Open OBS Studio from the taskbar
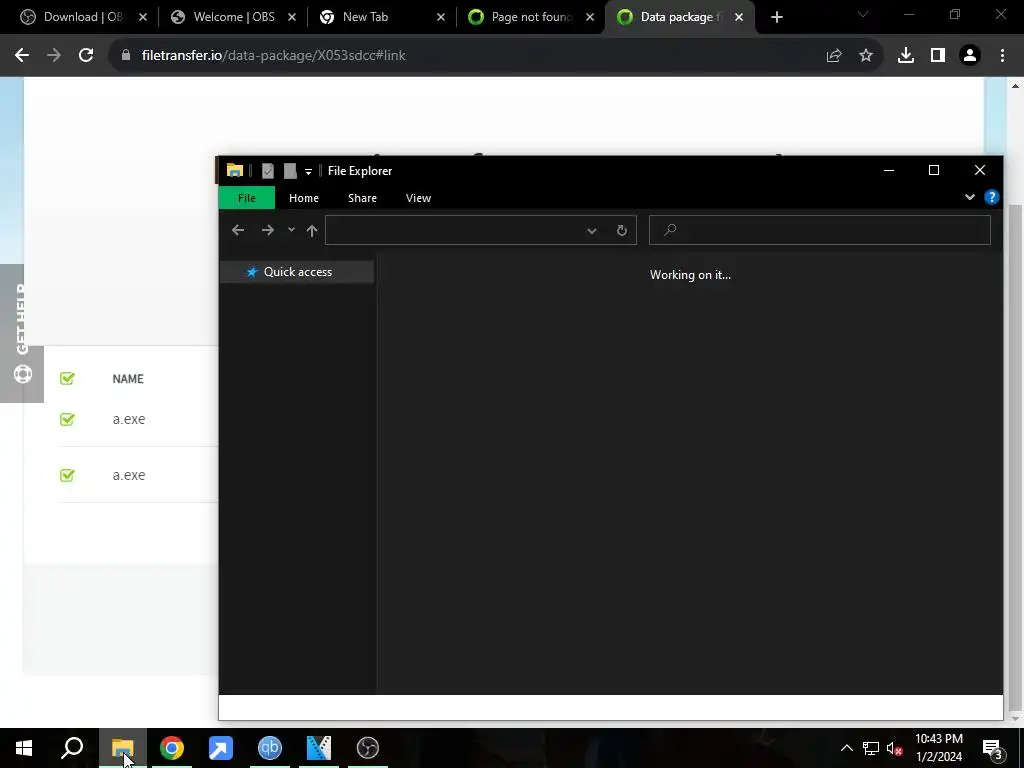This screenshot has width=1024, height=768. [x=368, y=748]
